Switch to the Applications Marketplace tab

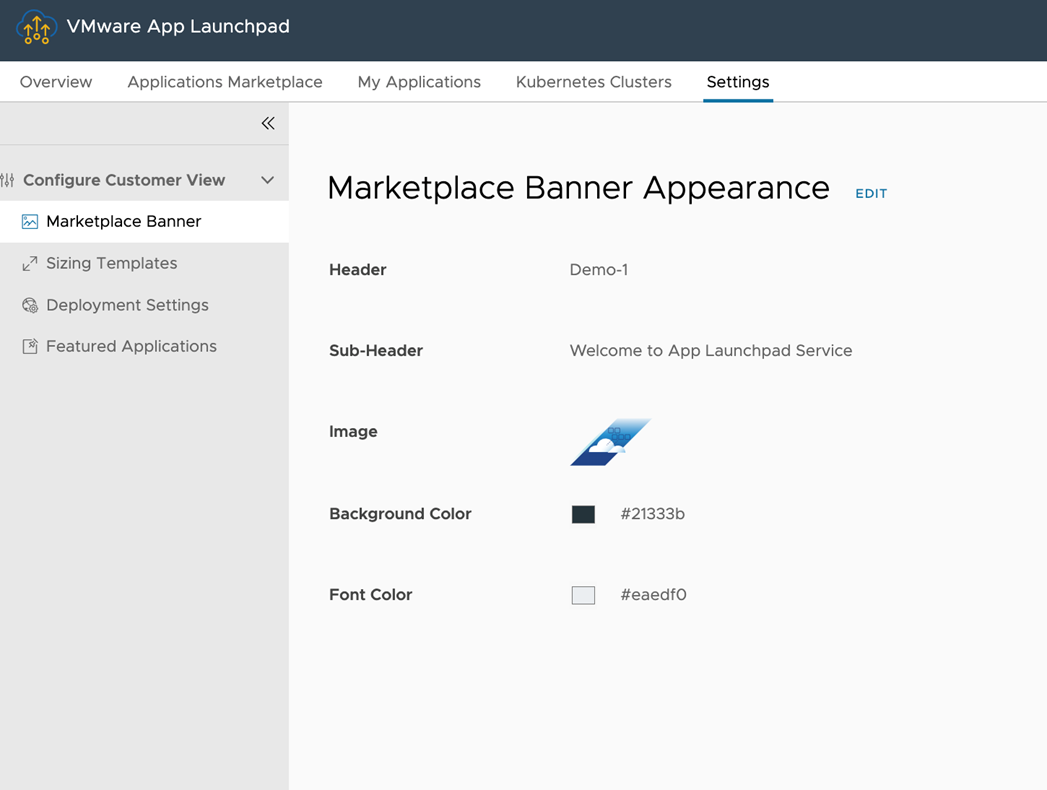(x=225, y=82)
